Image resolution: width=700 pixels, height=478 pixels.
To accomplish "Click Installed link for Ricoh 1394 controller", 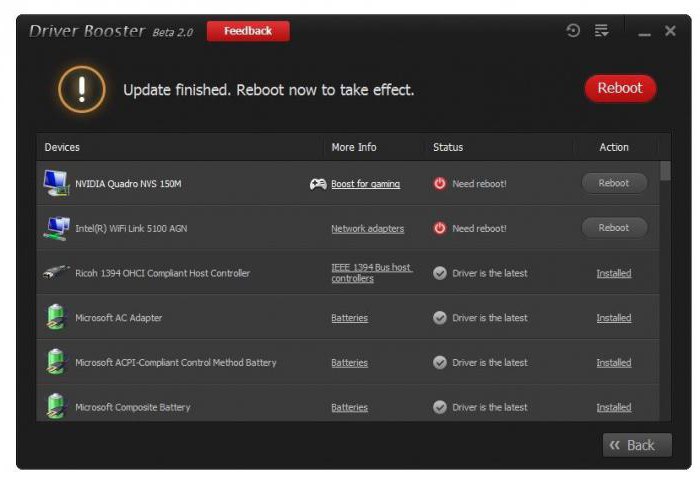I will coord(614,273).
